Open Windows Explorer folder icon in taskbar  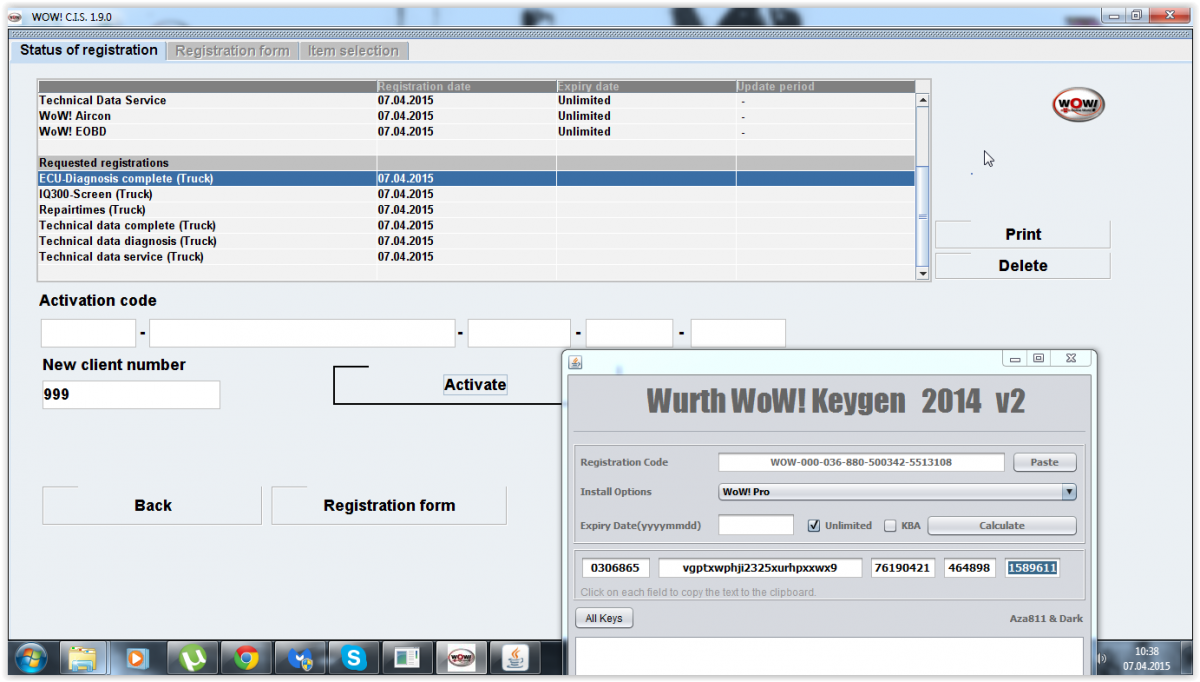click(84, 657)
